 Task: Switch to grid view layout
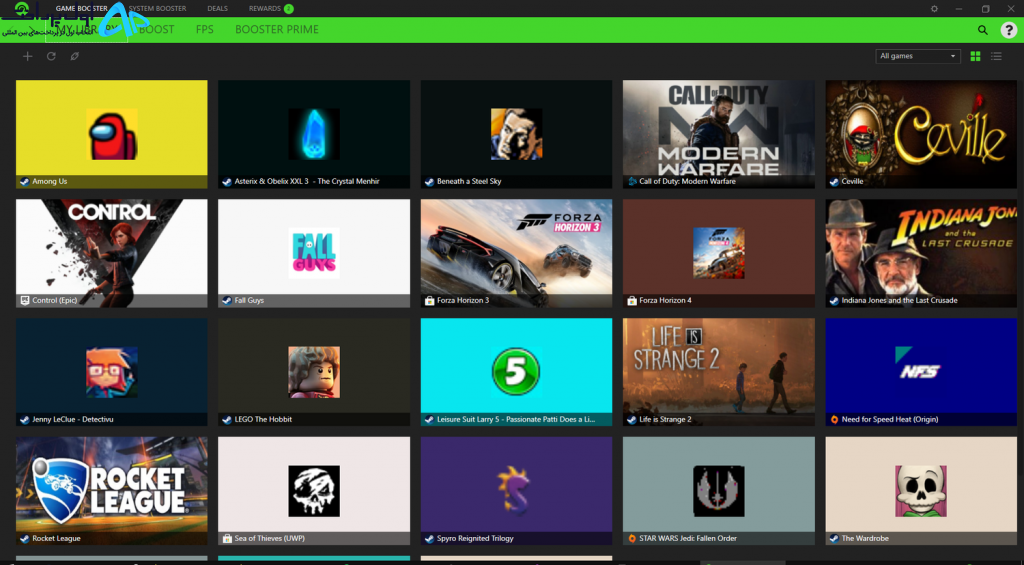pos(976,56)
